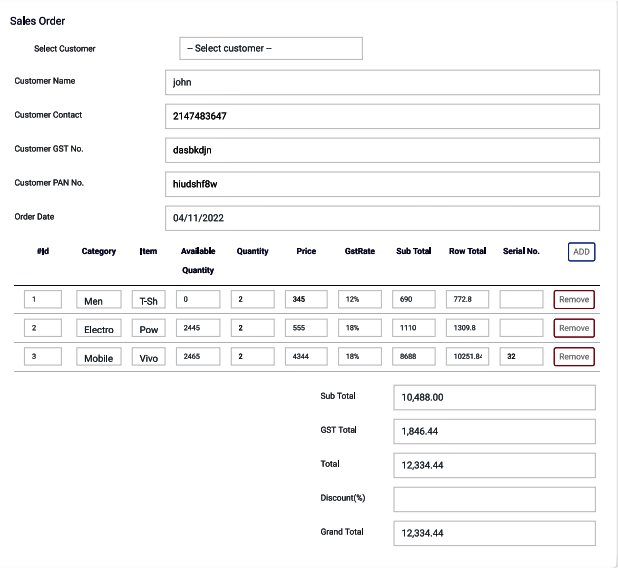Open the Electro category dropdown in row 2
The height and width of the screenshot is (568, 618).
pos(98,329)
